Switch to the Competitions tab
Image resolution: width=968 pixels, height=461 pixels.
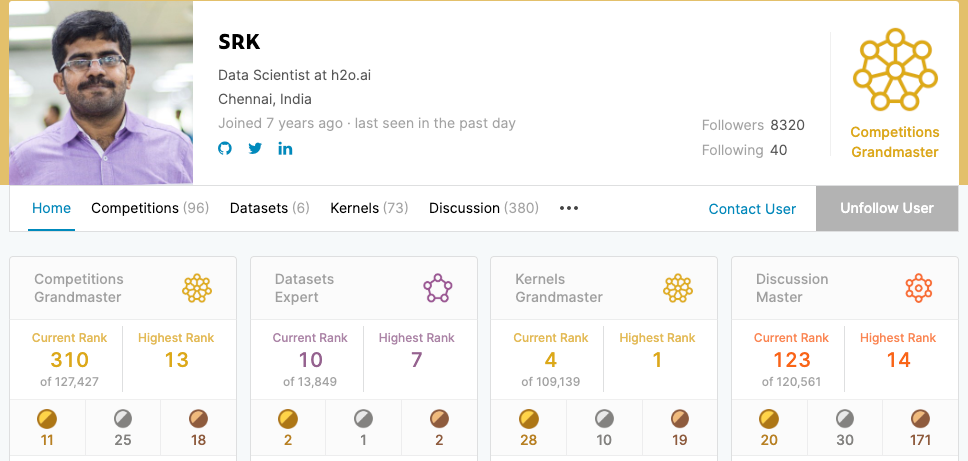pyautogui.click(x=149, y=208)
